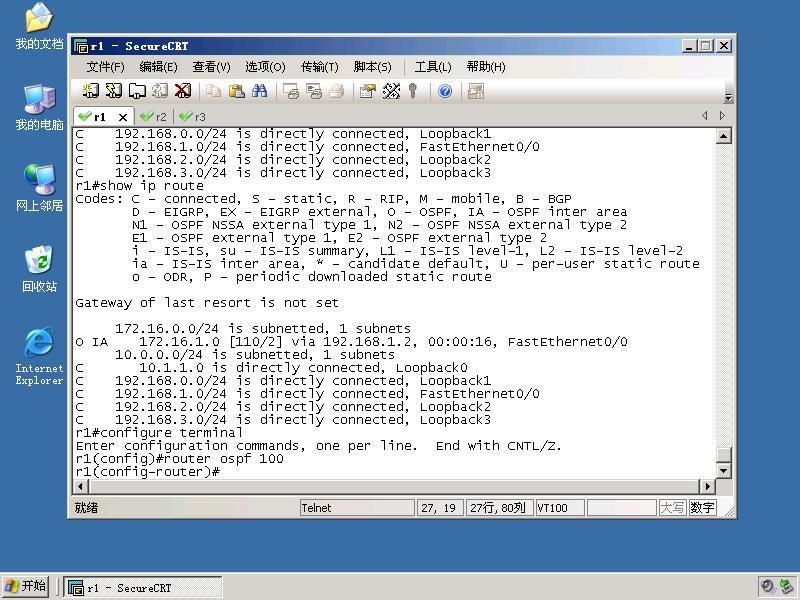
Task: Click the Print Selection icon
Action: (314, 91)
